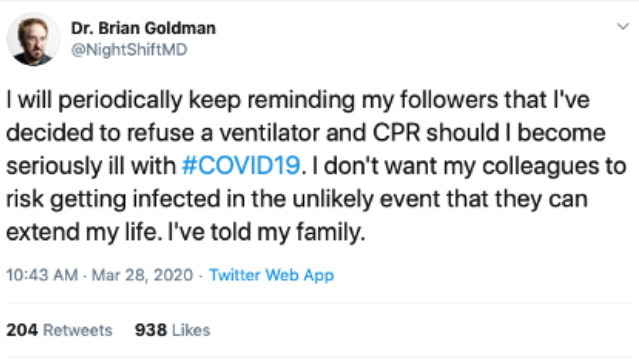Visit the @NightShiftMD handle
639x361 pixels.
[129, 50]
